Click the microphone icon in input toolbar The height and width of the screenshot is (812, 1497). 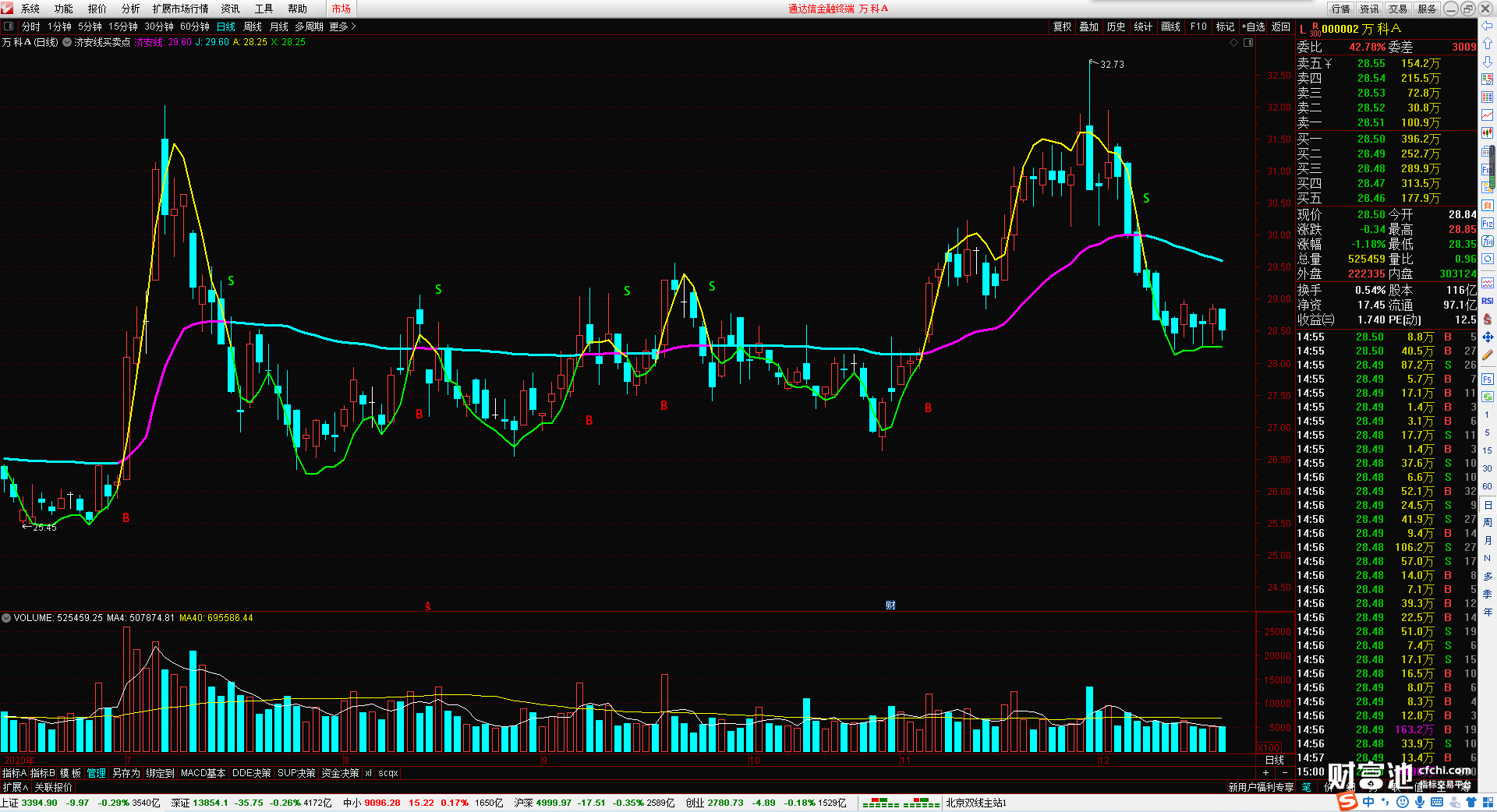[1419, 802]
